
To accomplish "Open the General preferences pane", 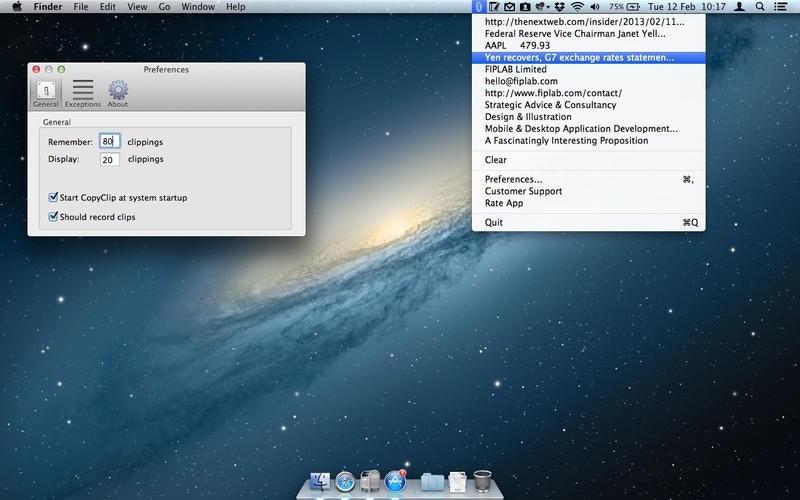I will pos(46,94).
